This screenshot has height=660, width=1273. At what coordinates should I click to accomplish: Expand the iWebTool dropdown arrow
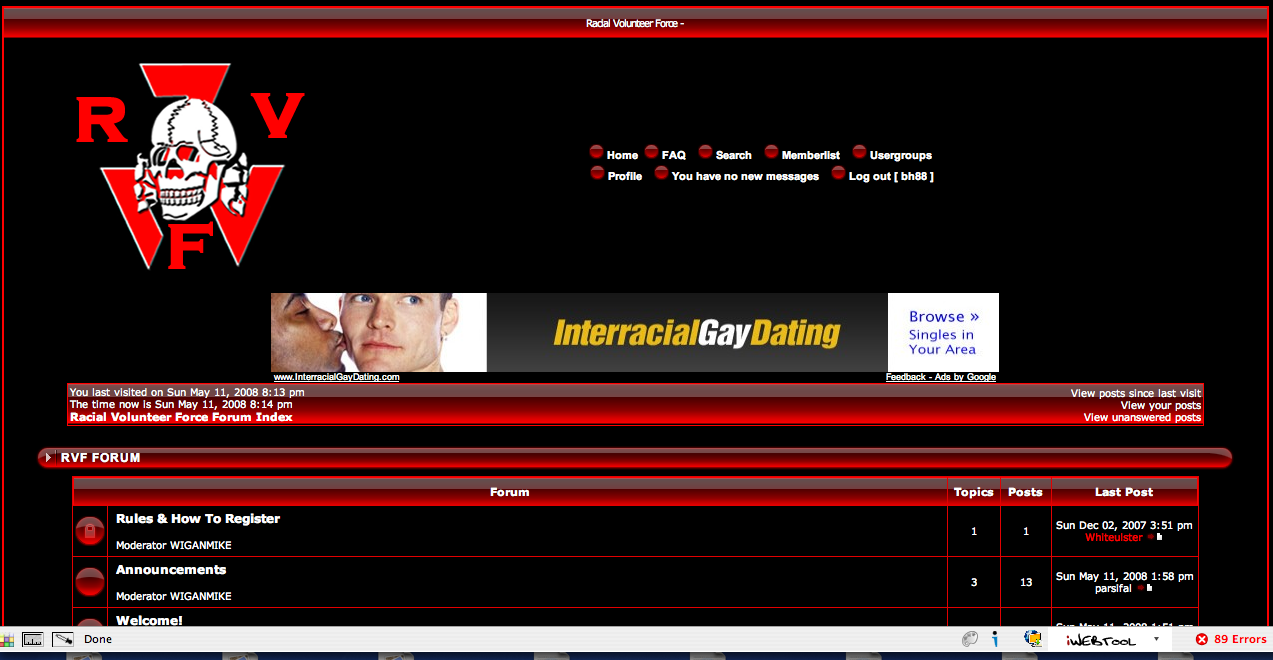(x=1156, y=639)
